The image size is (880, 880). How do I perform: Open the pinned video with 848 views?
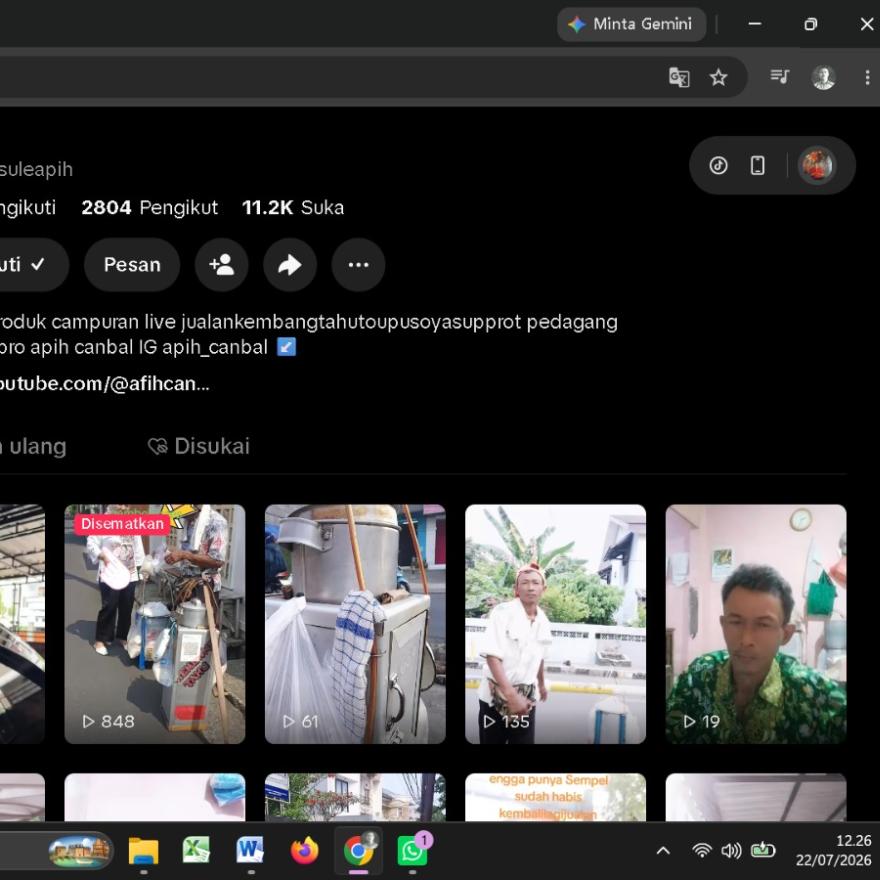click(155, 624)
